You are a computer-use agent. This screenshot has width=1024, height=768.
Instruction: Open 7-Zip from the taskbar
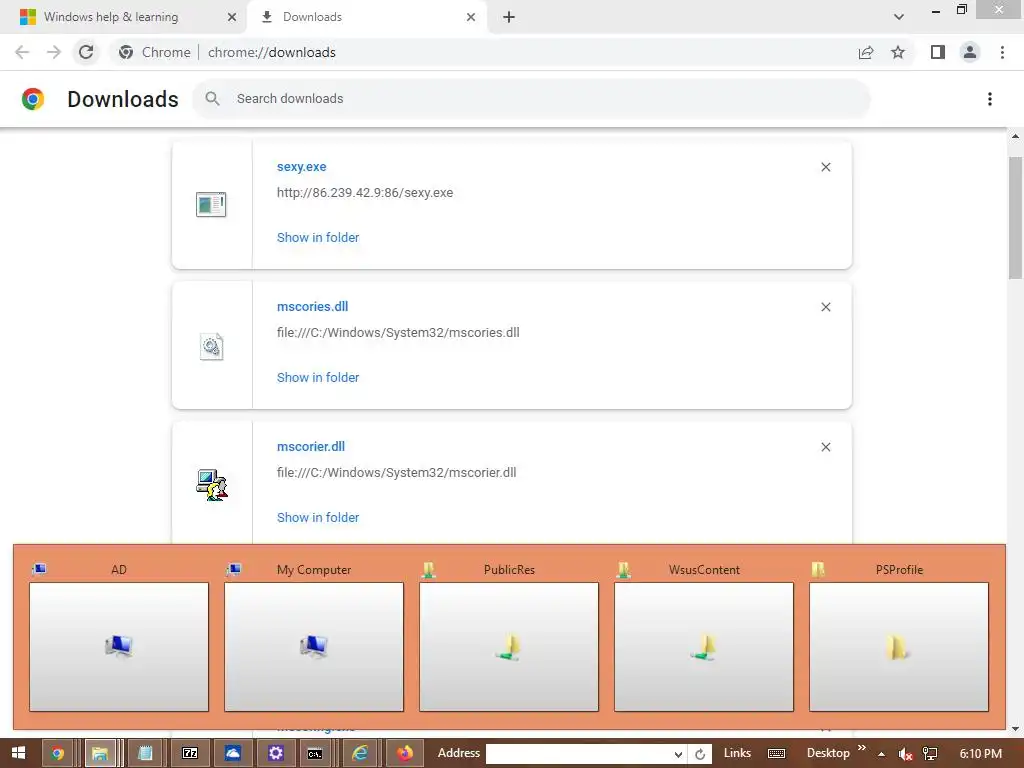click(x=189, y=754)
